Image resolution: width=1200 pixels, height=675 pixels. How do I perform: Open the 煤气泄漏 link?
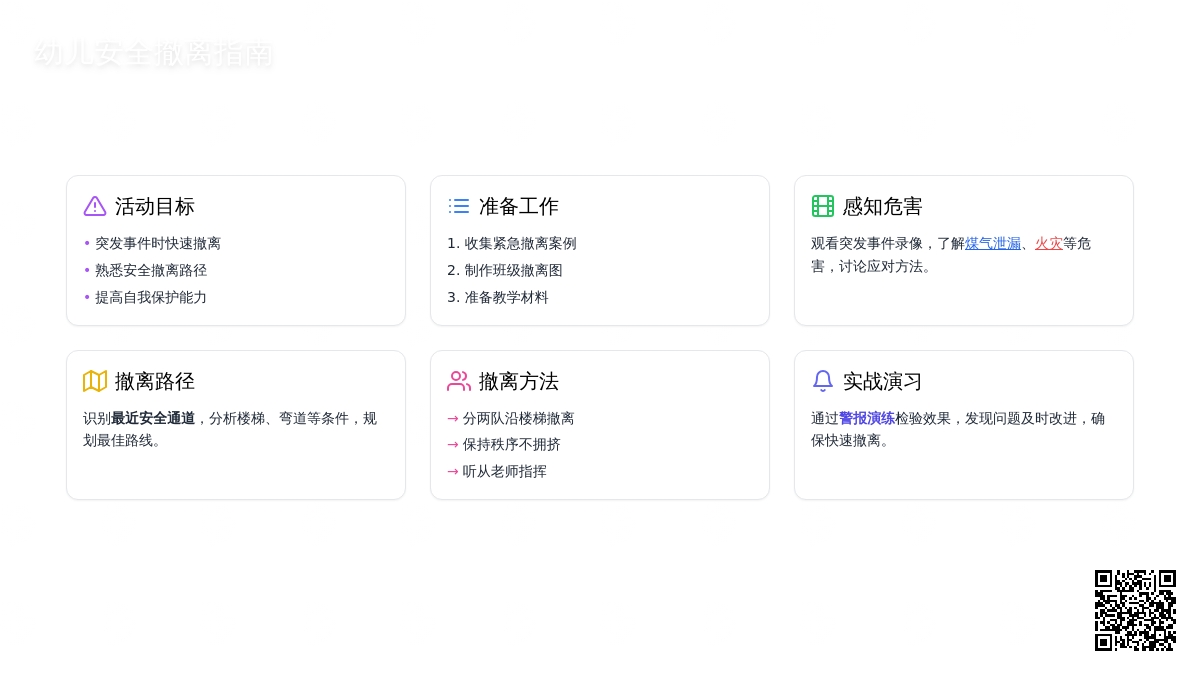pos(992,243)
